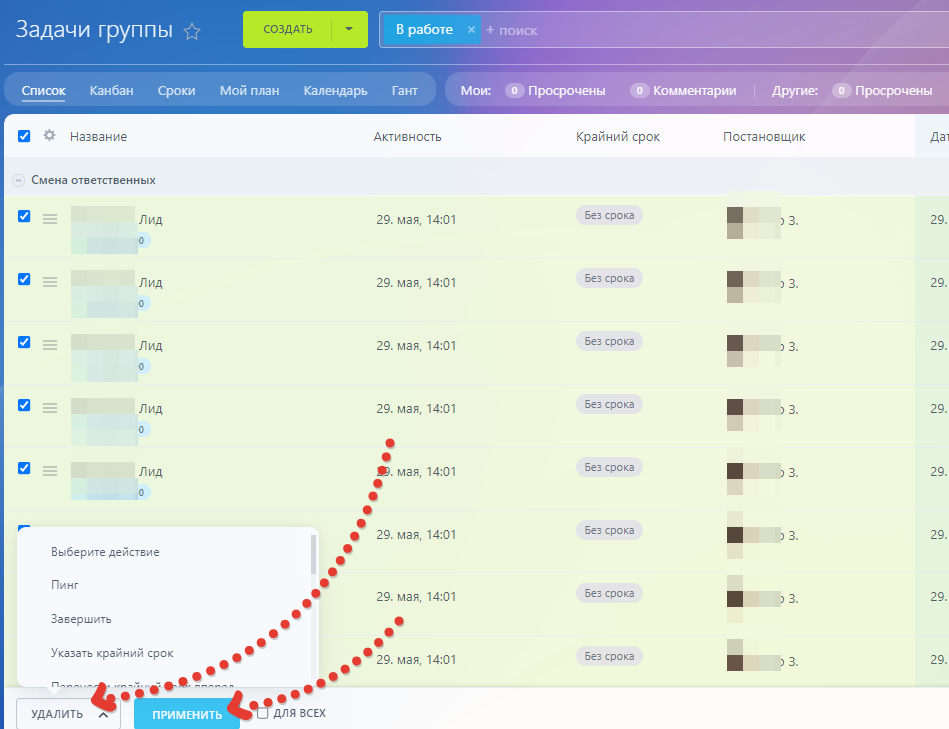Viewport: 949px width, 729px height.
Task: Uncheck the second task row checkbox
Action: pos(24,279)
